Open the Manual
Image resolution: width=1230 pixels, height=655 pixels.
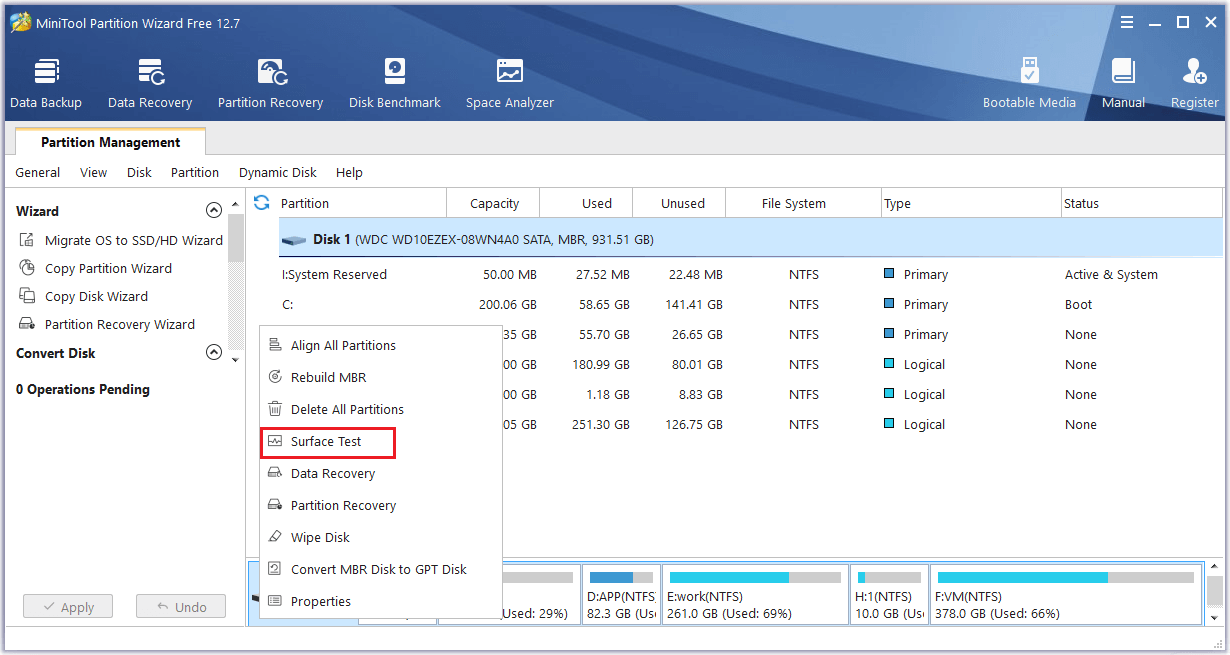[x=1123, y=84]
